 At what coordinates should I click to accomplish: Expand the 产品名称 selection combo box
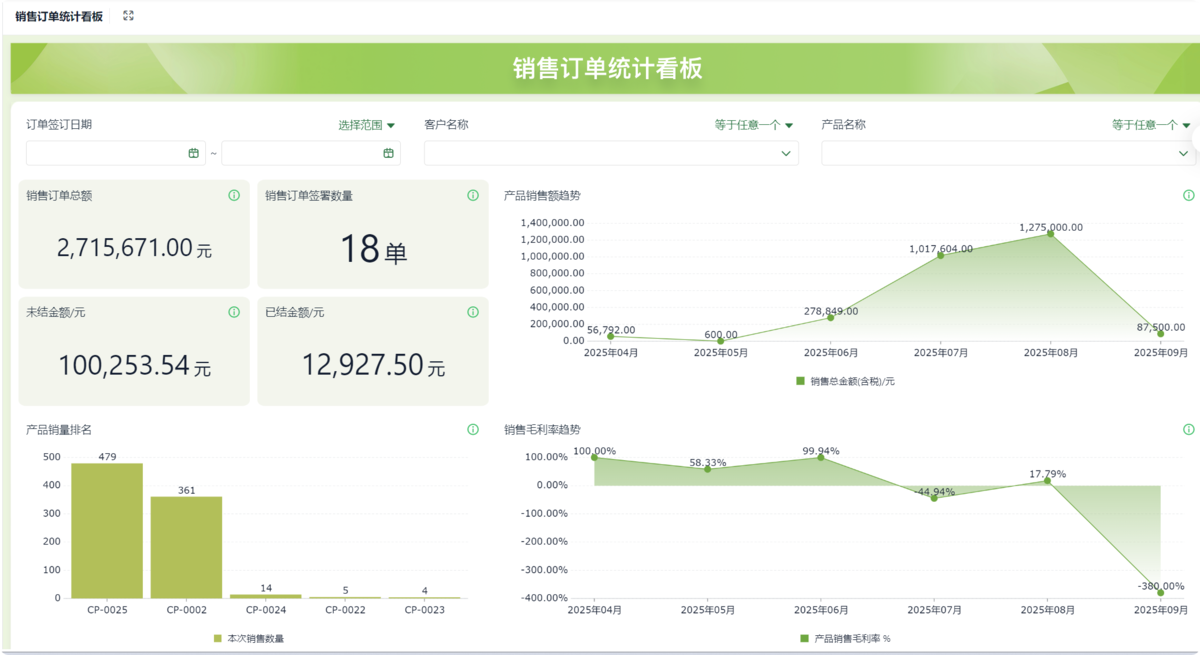click(x=1008, y=153)
